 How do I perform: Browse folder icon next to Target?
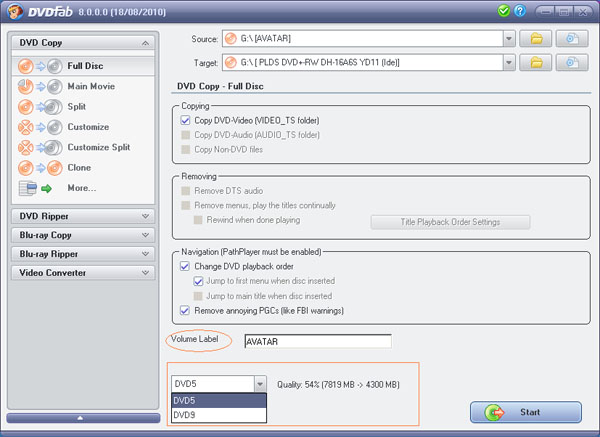click(536, 62)
